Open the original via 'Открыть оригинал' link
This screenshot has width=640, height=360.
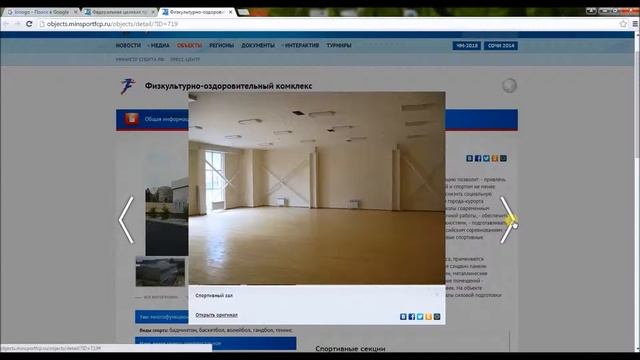click(216, 315)
